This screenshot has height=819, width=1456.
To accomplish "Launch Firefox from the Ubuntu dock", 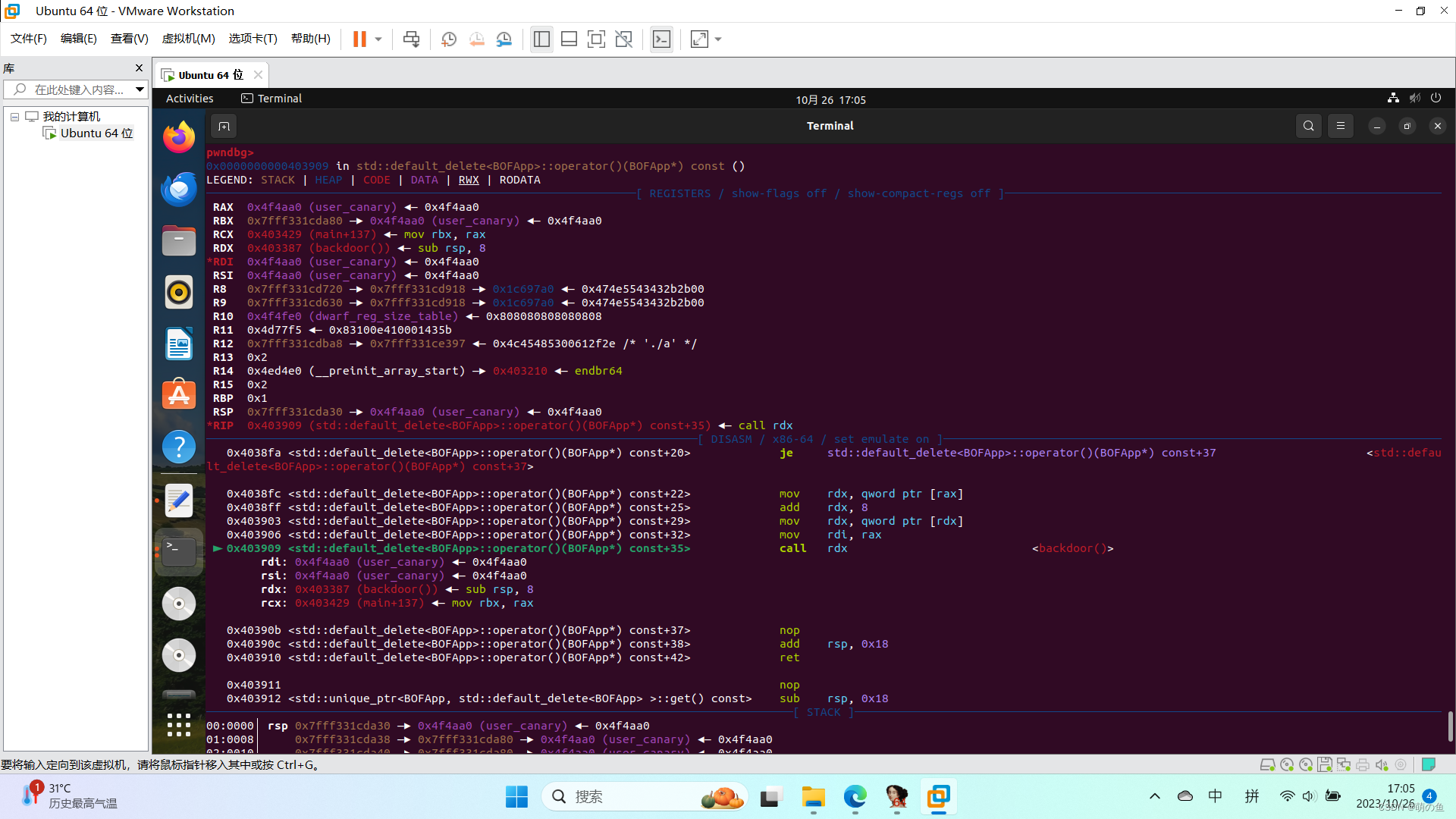I will click(x=178, y=136).
